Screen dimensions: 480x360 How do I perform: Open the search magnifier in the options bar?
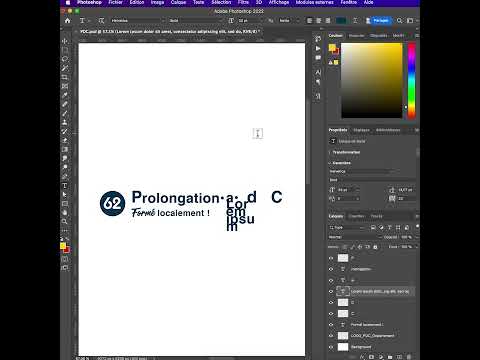coord(399,21)
